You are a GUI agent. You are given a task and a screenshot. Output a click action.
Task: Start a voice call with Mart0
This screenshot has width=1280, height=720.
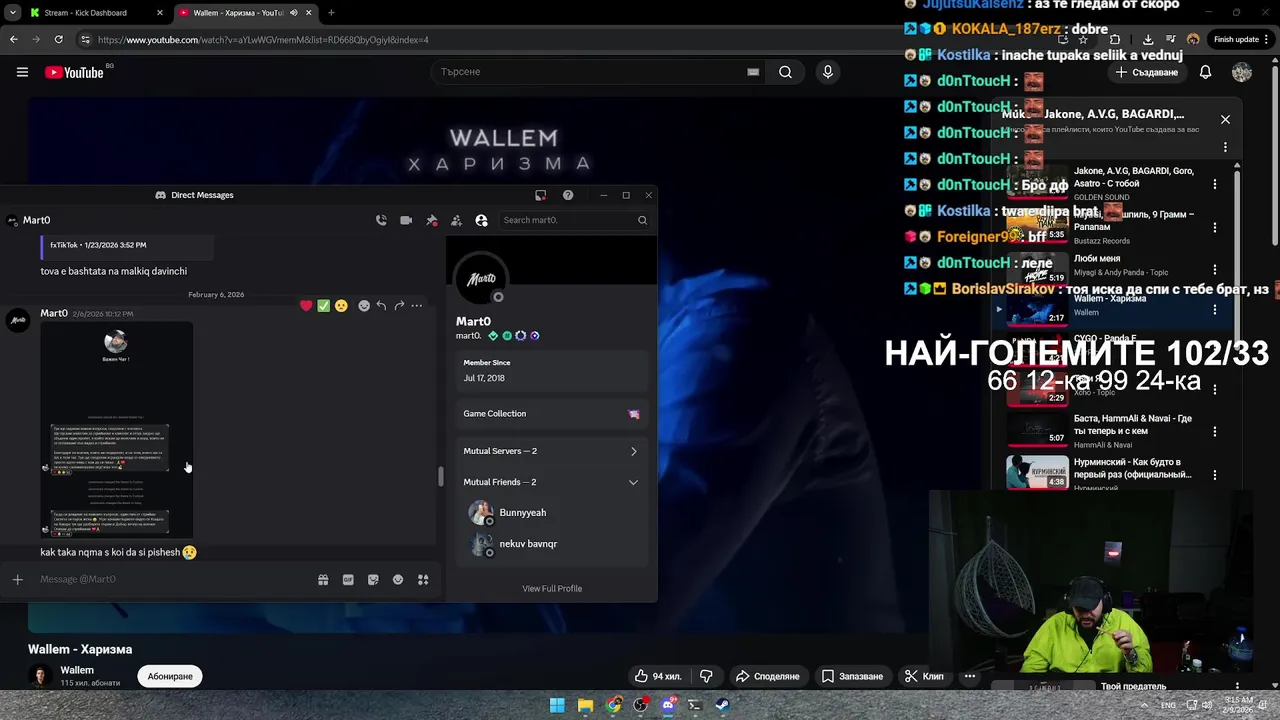pyautogui.click(x=381, y=220)
